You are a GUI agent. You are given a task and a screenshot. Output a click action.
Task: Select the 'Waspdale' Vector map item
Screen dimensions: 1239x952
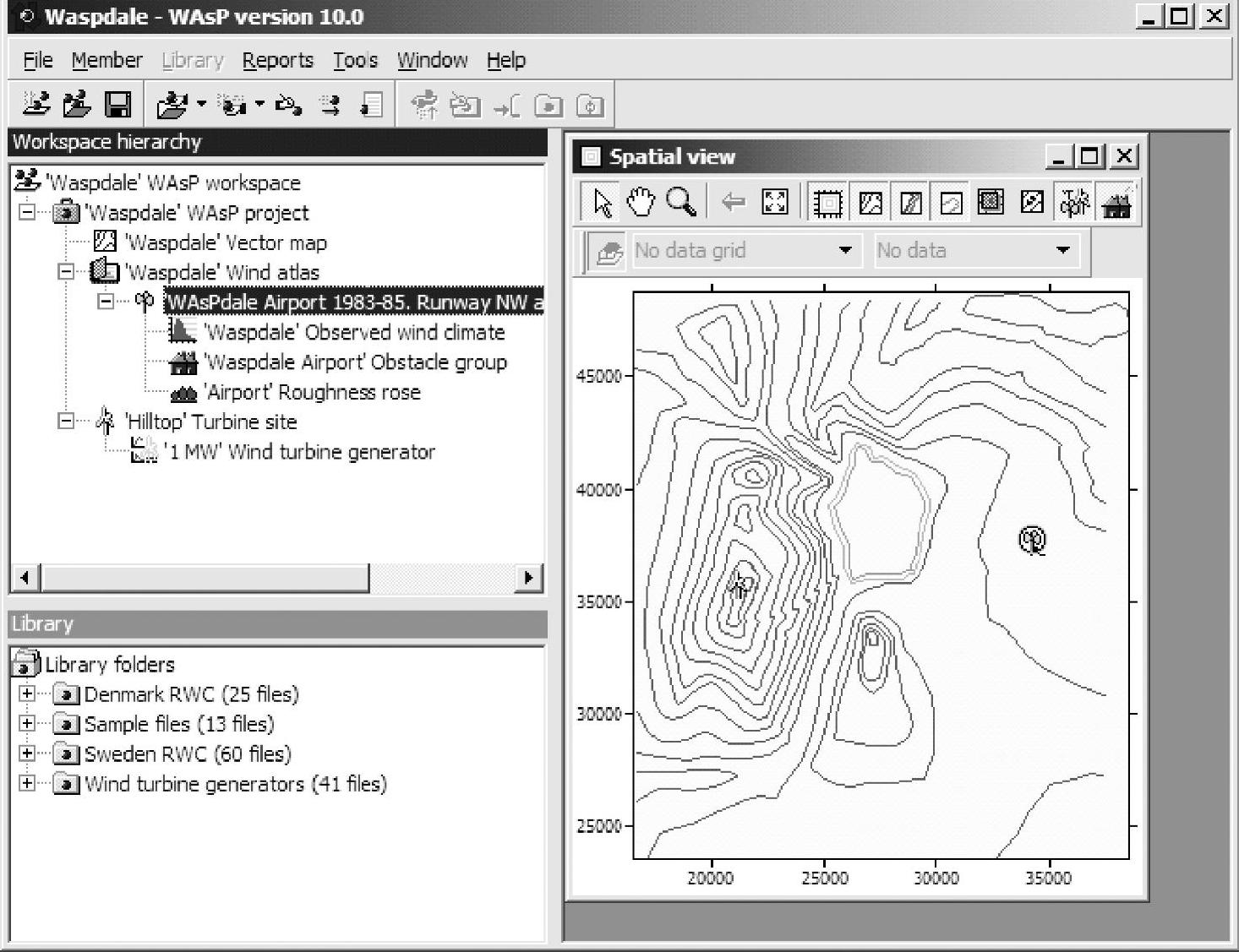226,242
